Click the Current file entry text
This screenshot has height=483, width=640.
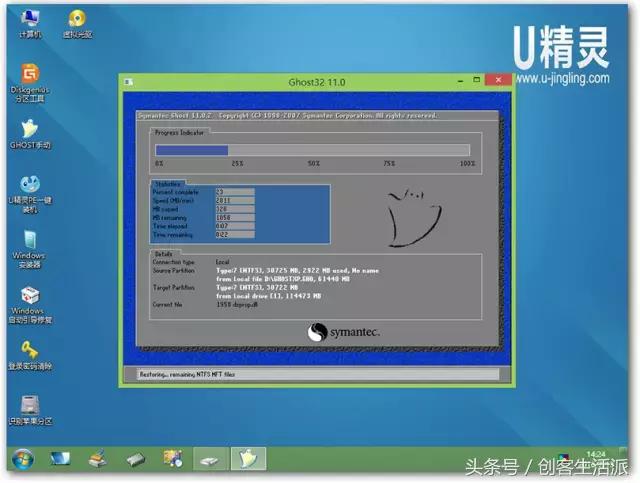point(237,304)
